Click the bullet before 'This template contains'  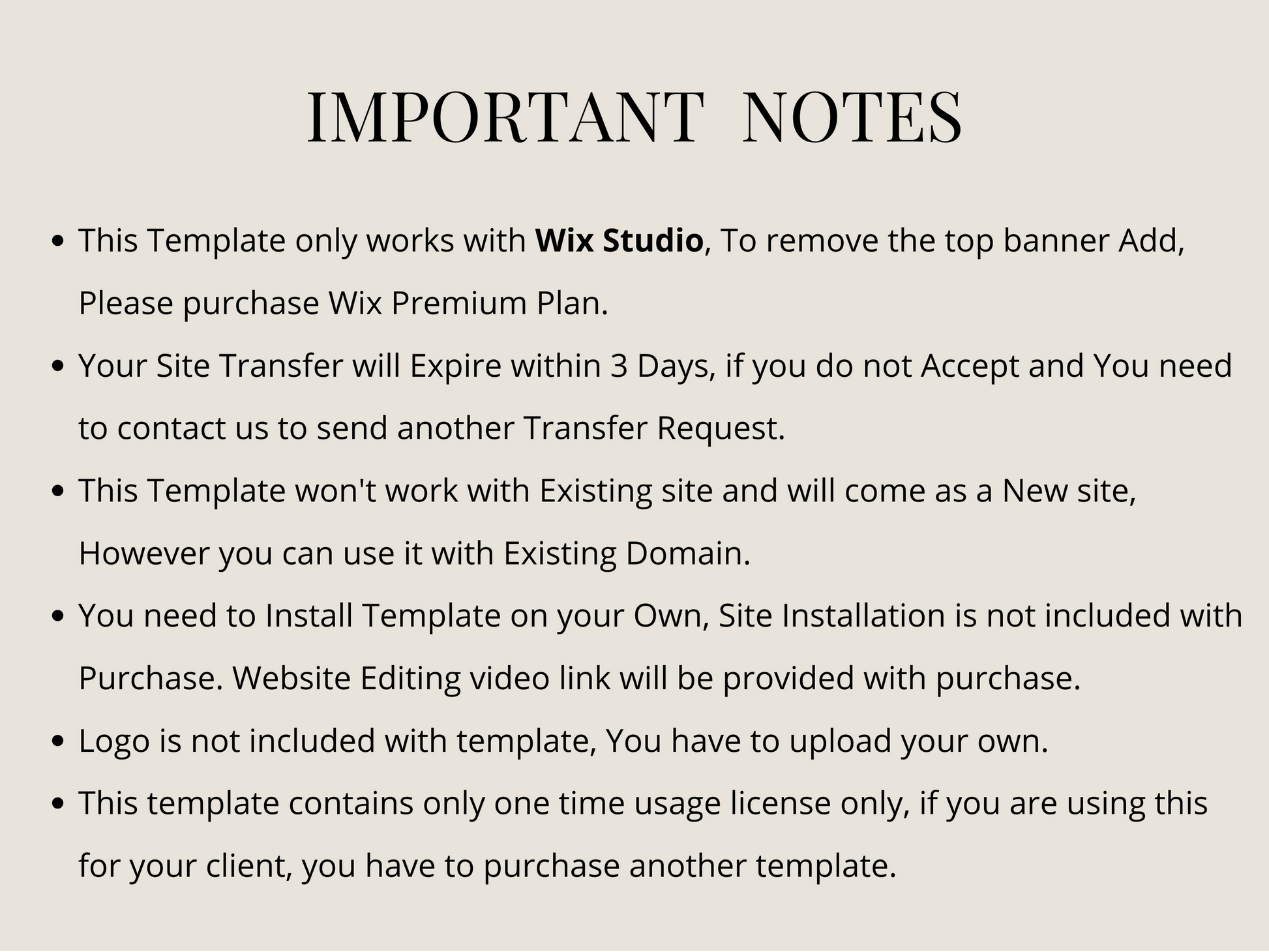(59, 805)
